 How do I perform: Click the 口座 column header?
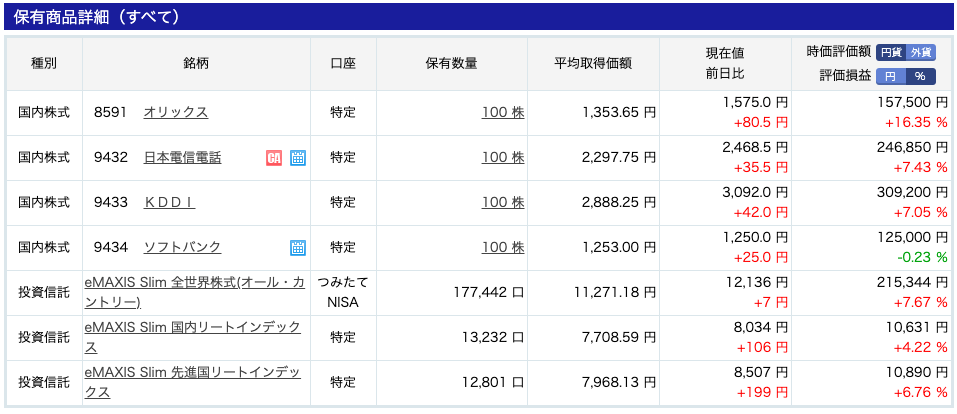click(343, 64)
